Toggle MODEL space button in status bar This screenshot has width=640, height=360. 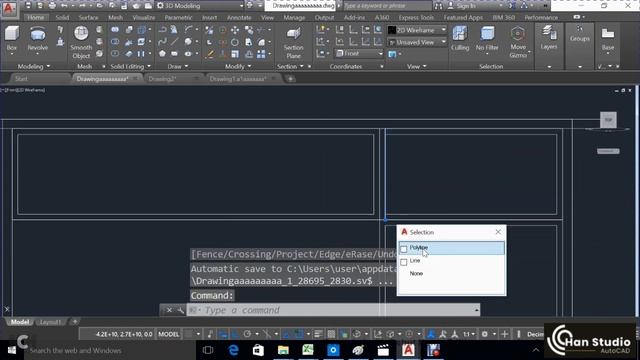(169, 334)
